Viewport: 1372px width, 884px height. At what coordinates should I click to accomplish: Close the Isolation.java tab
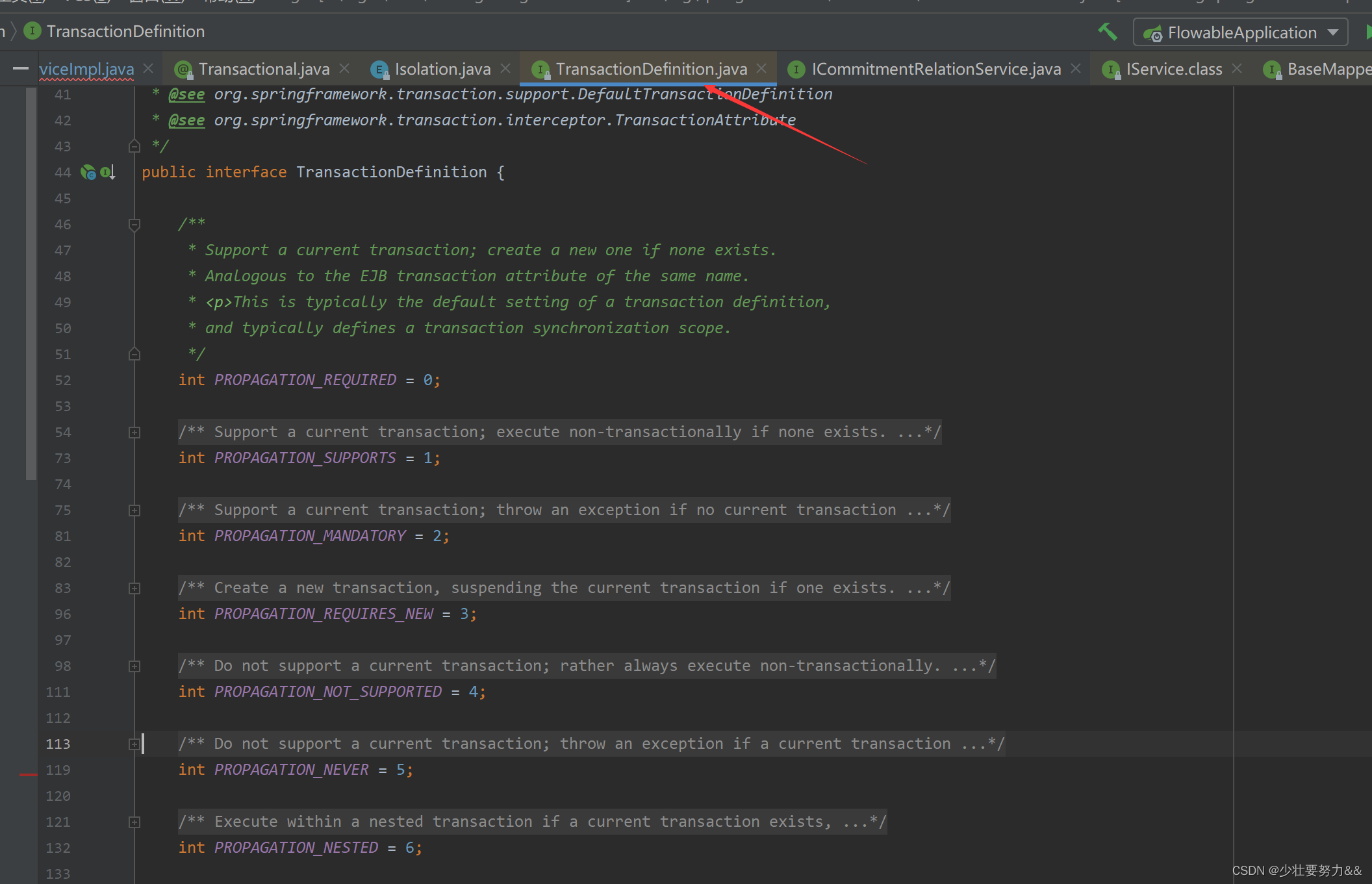505,68
